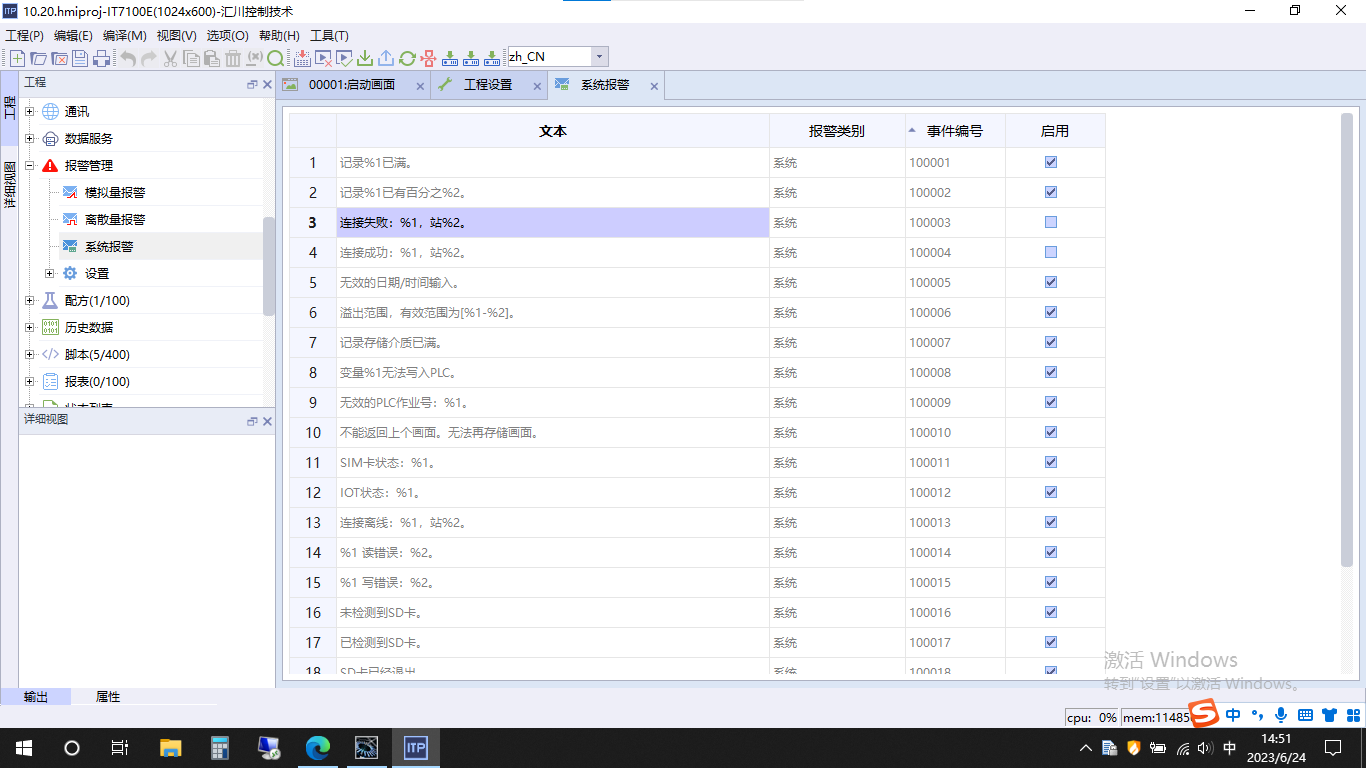
Task: Expand the 配方(1/100) tree node
Action: pyautogui.click(x=30, y=300)
